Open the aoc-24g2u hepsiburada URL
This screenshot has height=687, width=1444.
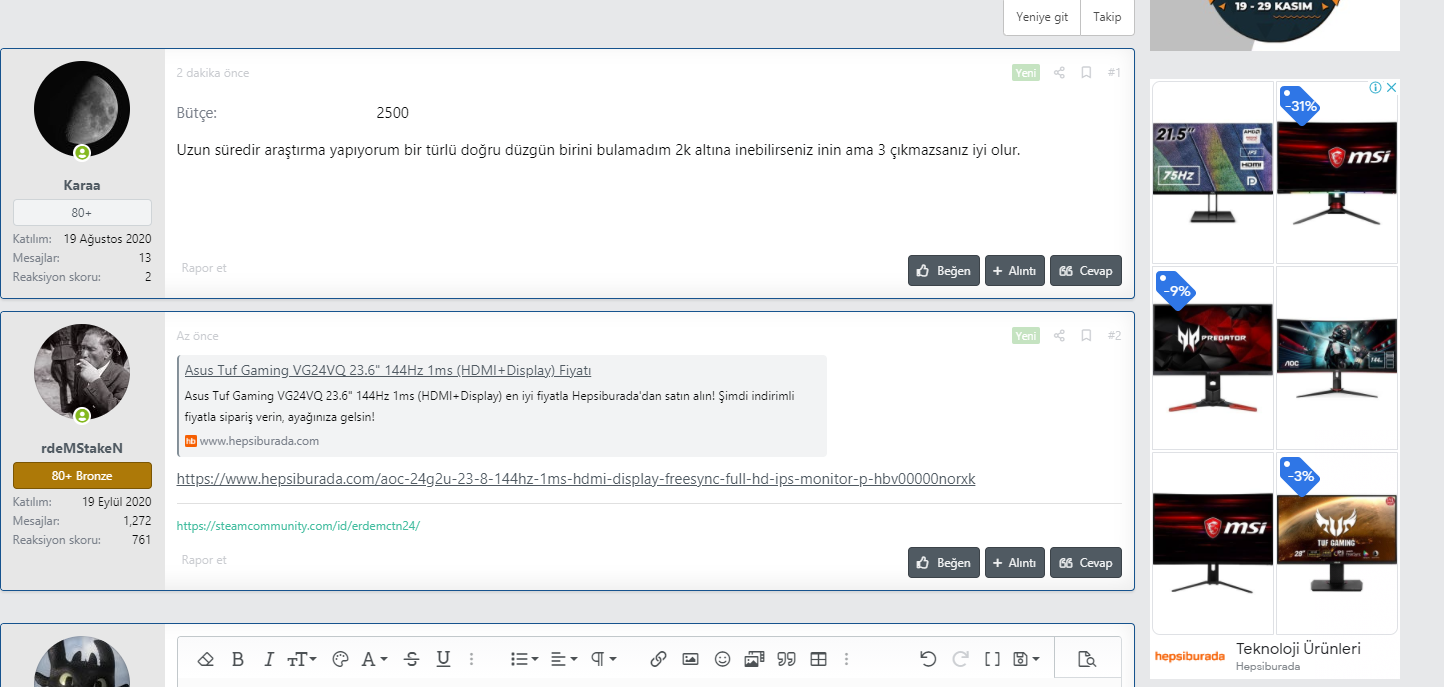pos(575,479)
